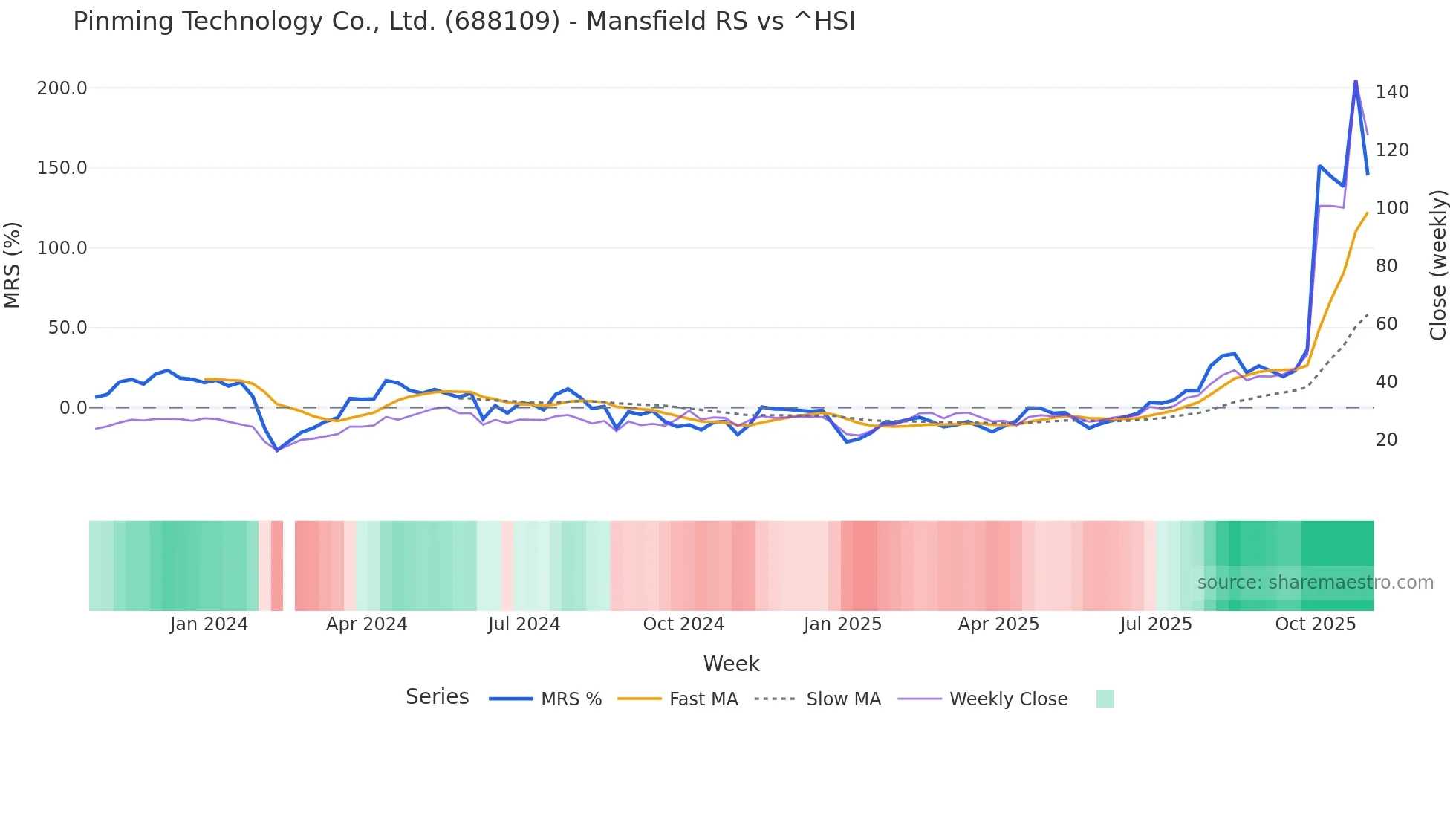Click the Jan 2024 date label
Screen dimensions: 1456x819
tap(209, 624)
